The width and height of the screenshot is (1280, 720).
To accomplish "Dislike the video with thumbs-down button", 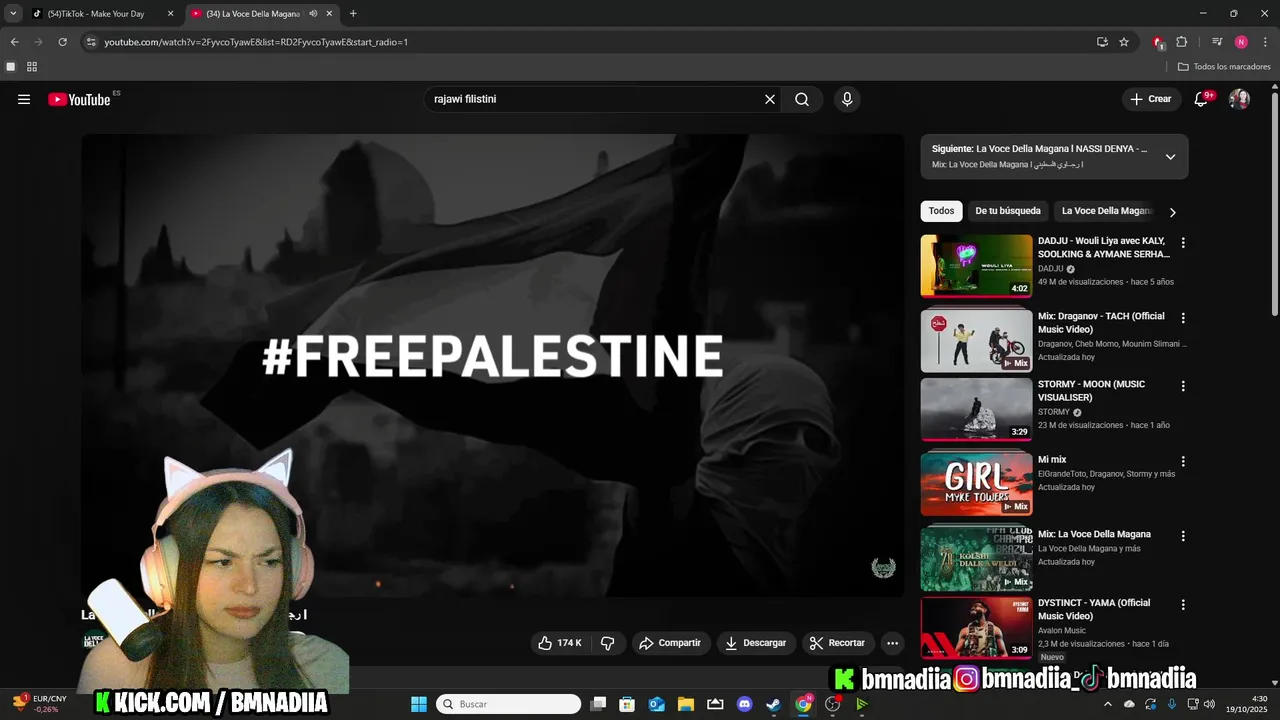I will (607, 643).
